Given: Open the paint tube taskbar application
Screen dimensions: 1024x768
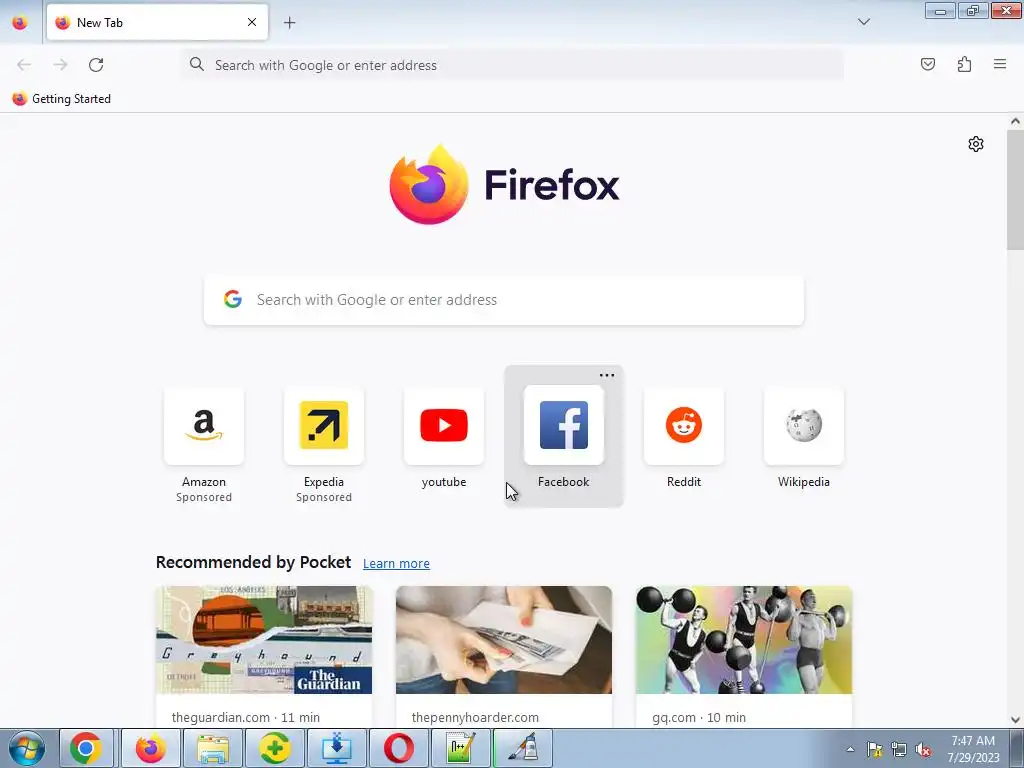Looking at the screenshot, I should (x=523, y=748).
